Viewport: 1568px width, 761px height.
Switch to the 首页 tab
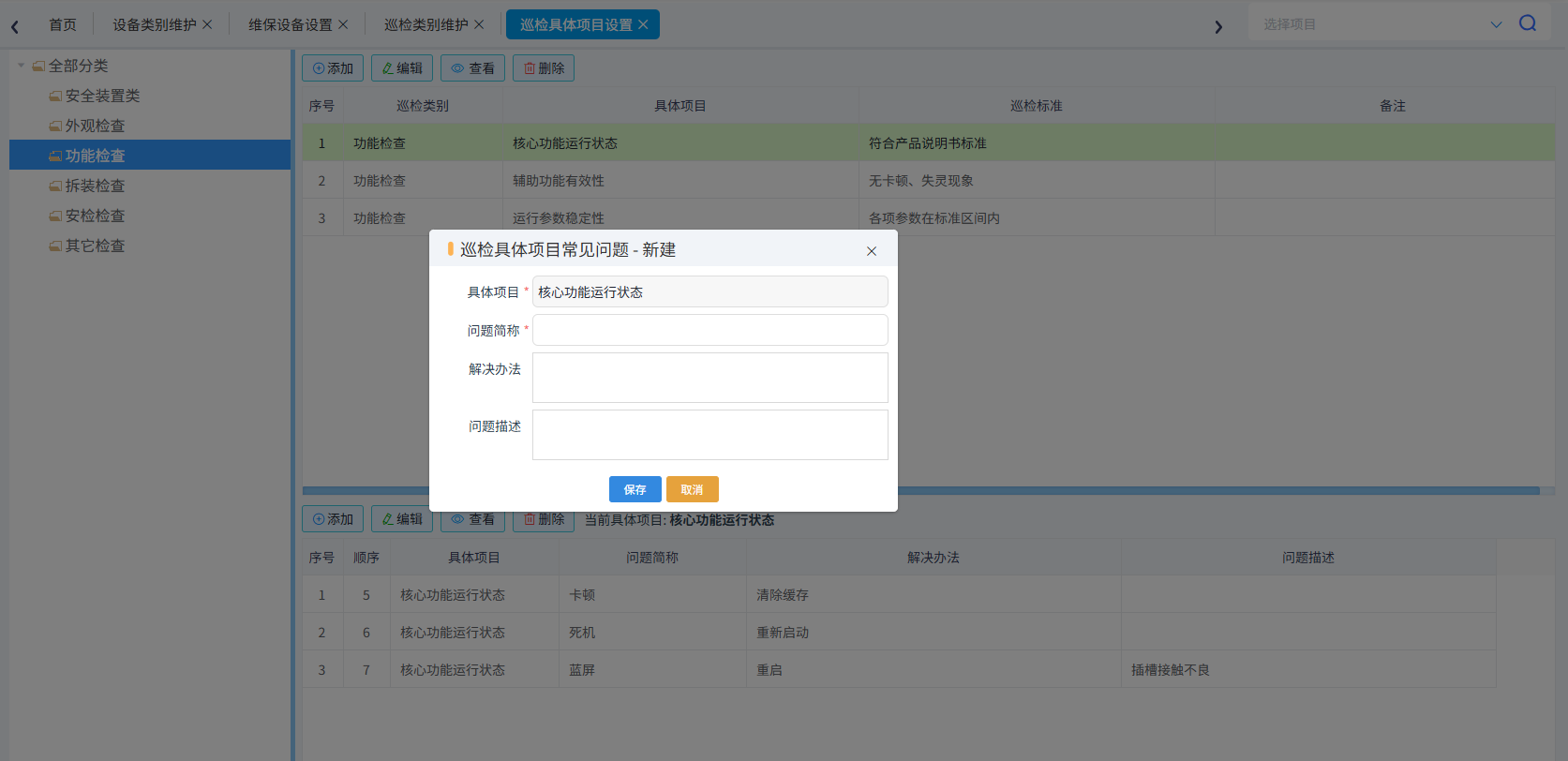pos(63,24)
